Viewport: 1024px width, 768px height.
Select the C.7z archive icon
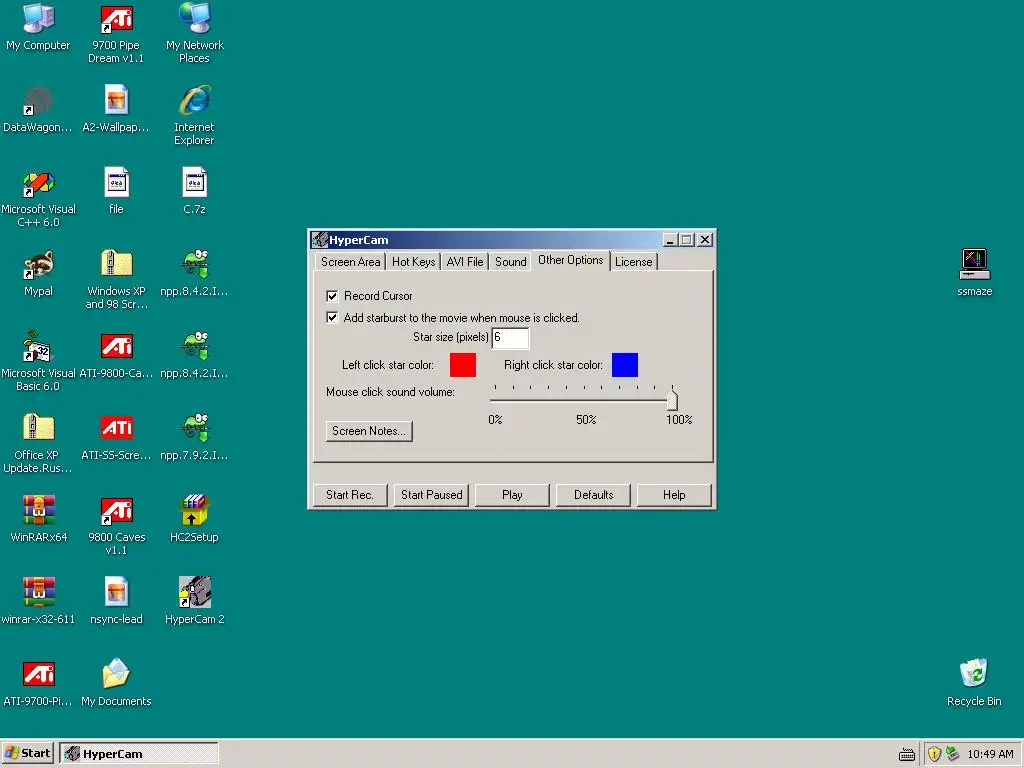coord(195,192)
